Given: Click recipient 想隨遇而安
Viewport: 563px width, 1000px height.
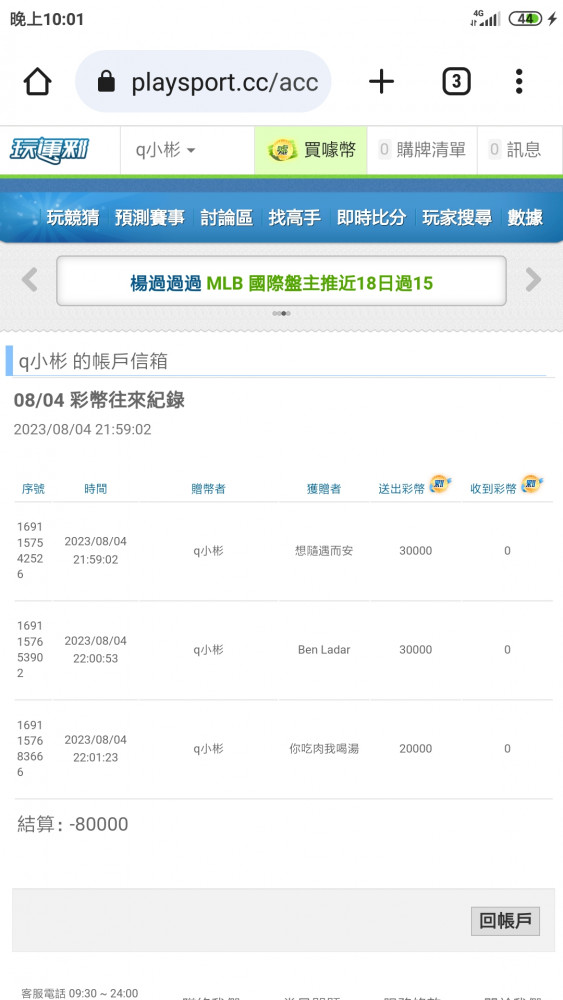Looking at the screenshot, I should [324, 551].
